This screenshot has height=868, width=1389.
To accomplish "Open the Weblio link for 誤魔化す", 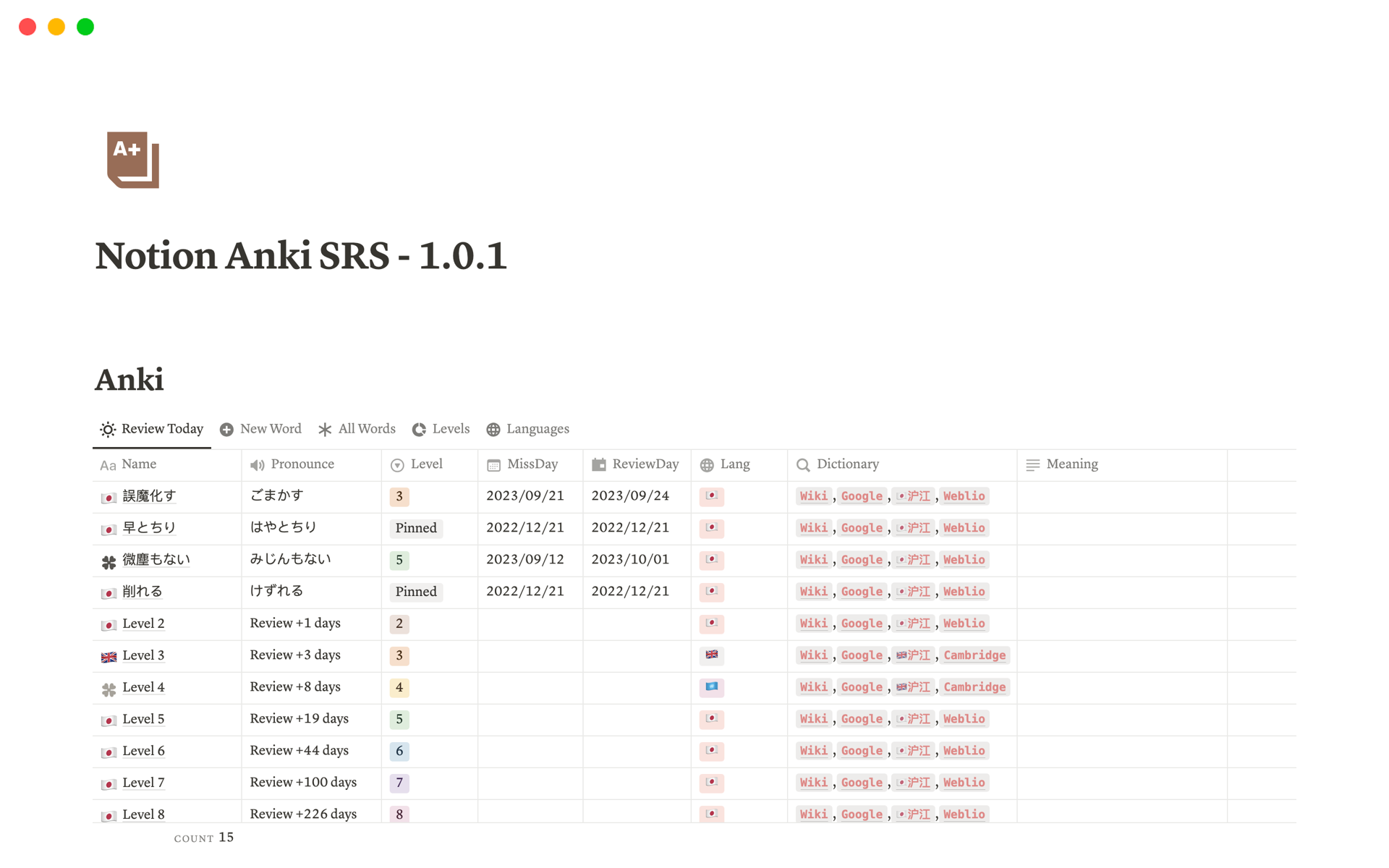I will coord(964,496).
